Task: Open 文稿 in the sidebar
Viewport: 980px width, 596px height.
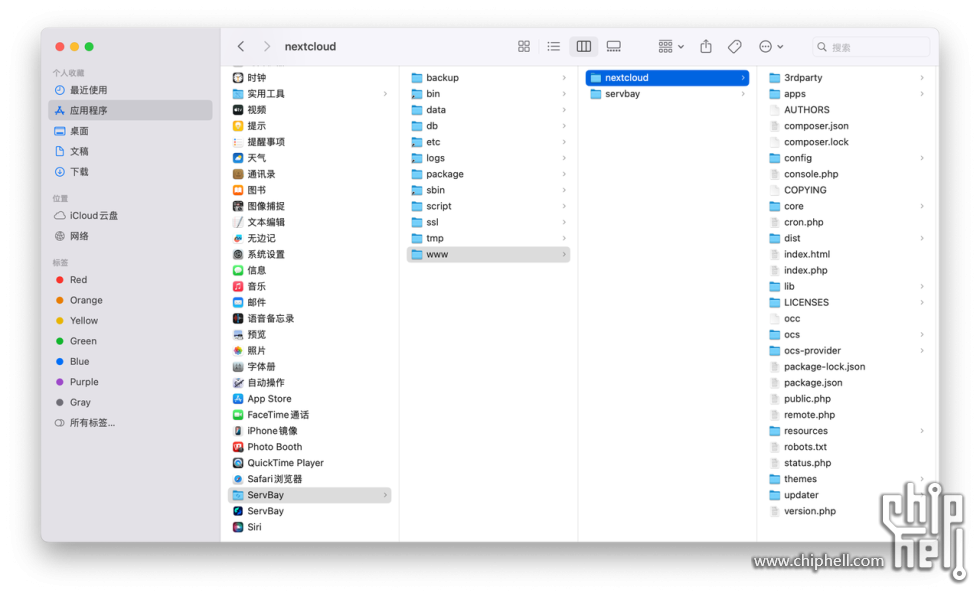Action: (130, 151)
